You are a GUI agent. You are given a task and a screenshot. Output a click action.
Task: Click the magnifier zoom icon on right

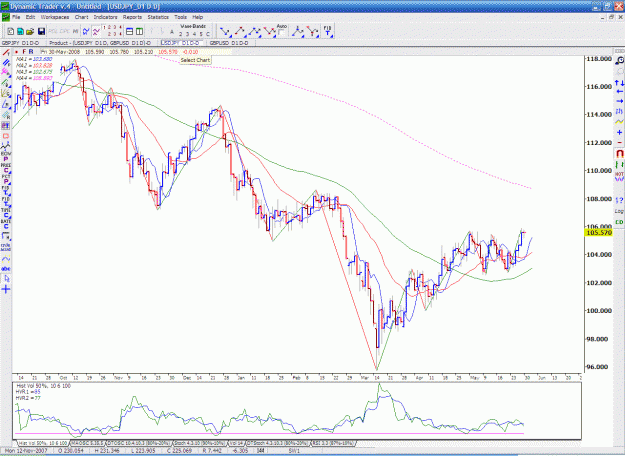(x=619, y=61)
